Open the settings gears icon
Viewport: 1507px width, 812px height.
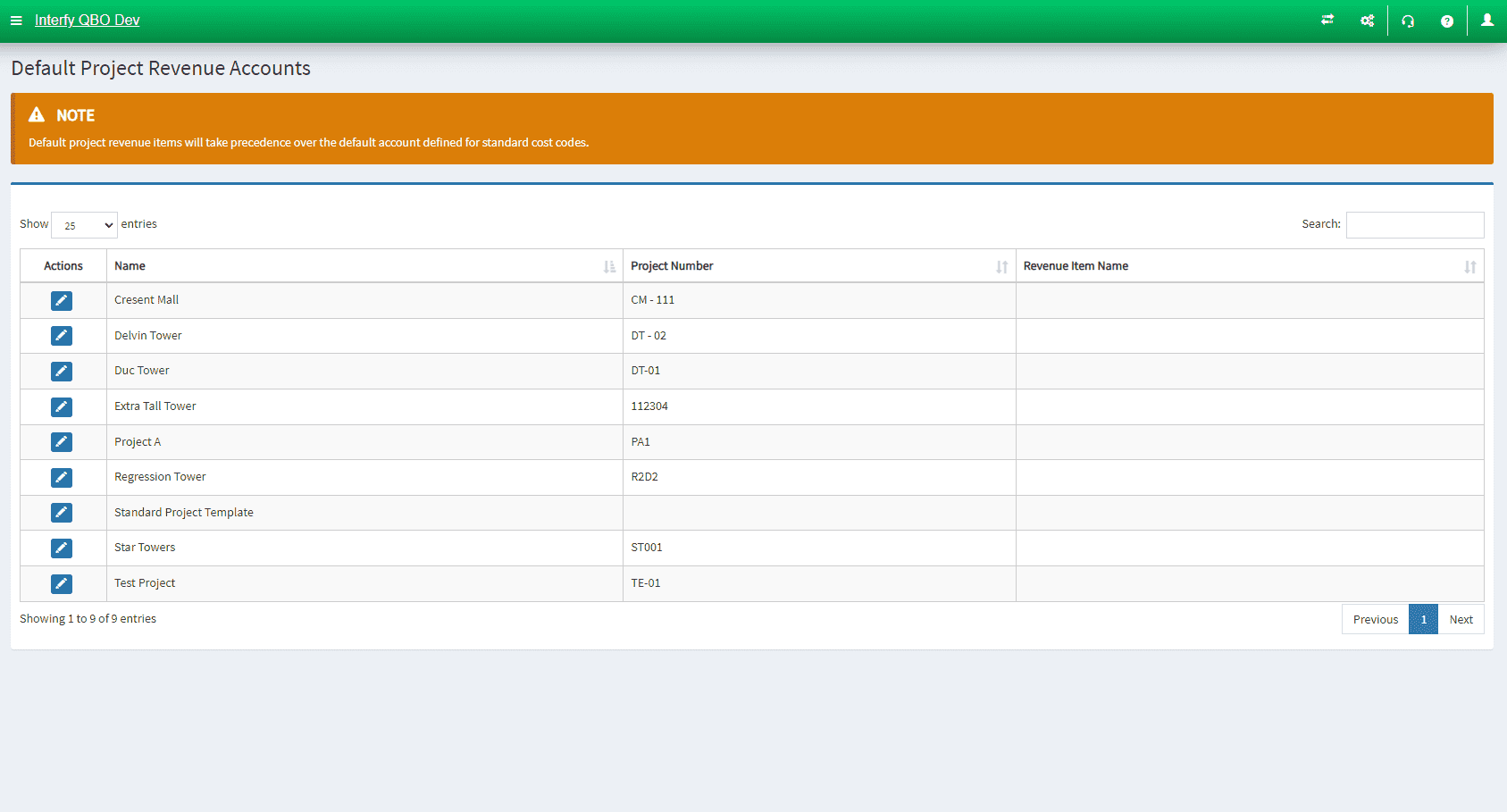click(1367, 21)
